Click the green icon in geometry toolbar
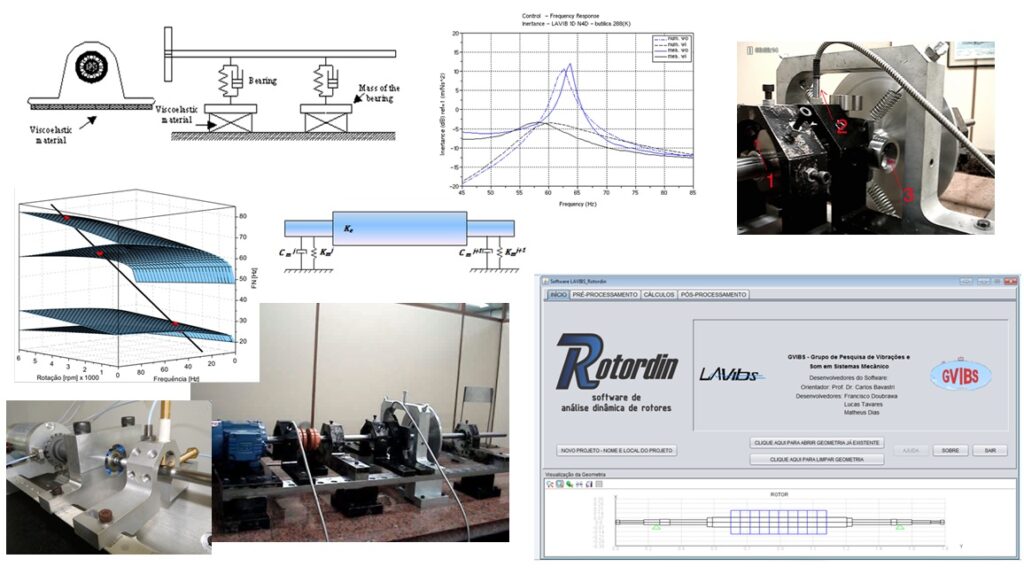 569,484
